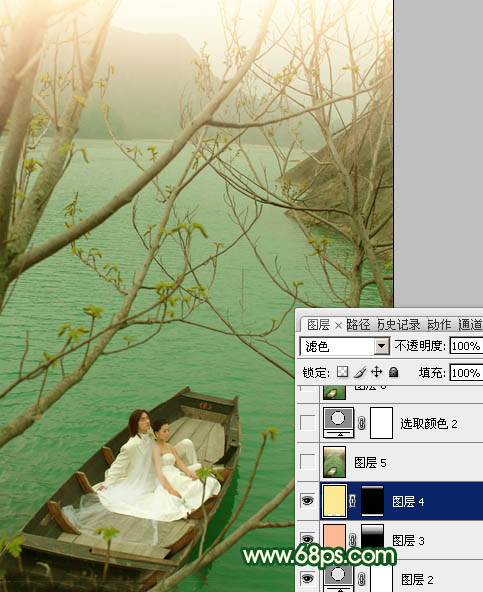Viewport: 483px width, 592px height.
Task: Open the 历史记录 tab
Action: 399,325
